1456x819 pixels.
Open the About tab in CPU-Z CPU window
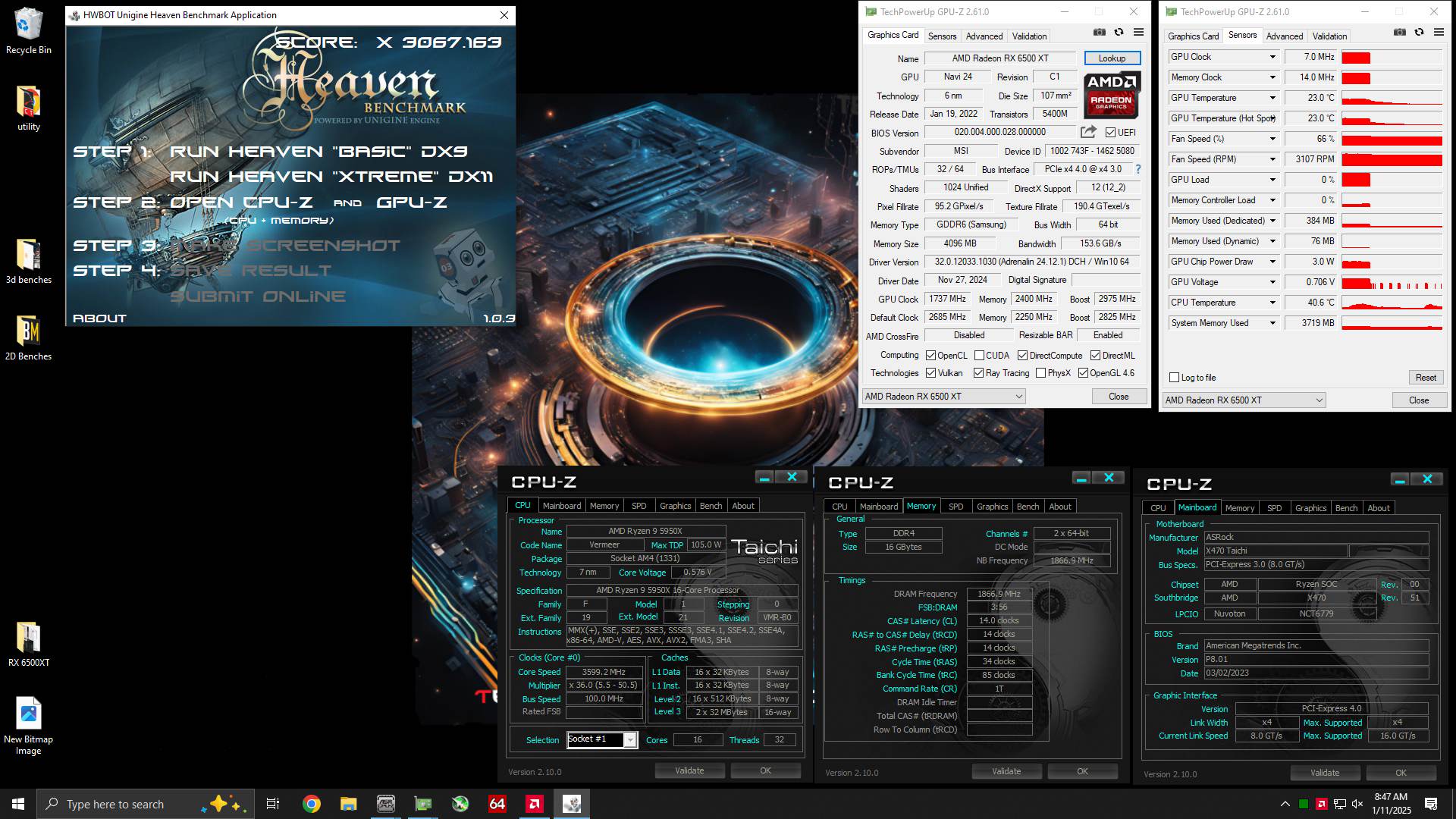[x=742, y=505]
